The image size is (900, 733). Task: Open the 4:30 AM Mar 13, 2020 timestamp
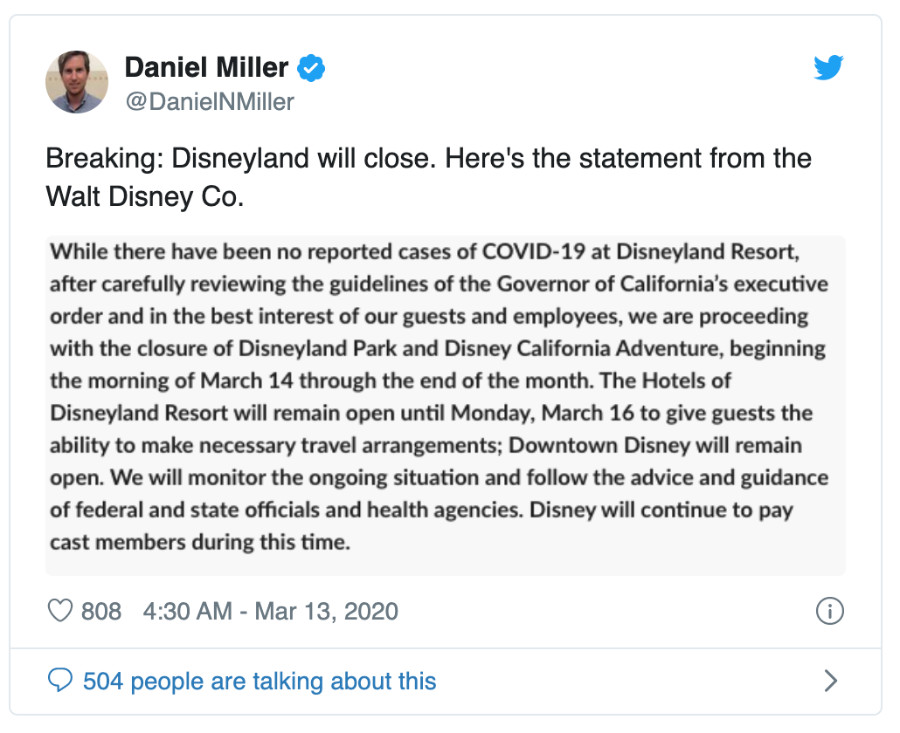point(270,611)
